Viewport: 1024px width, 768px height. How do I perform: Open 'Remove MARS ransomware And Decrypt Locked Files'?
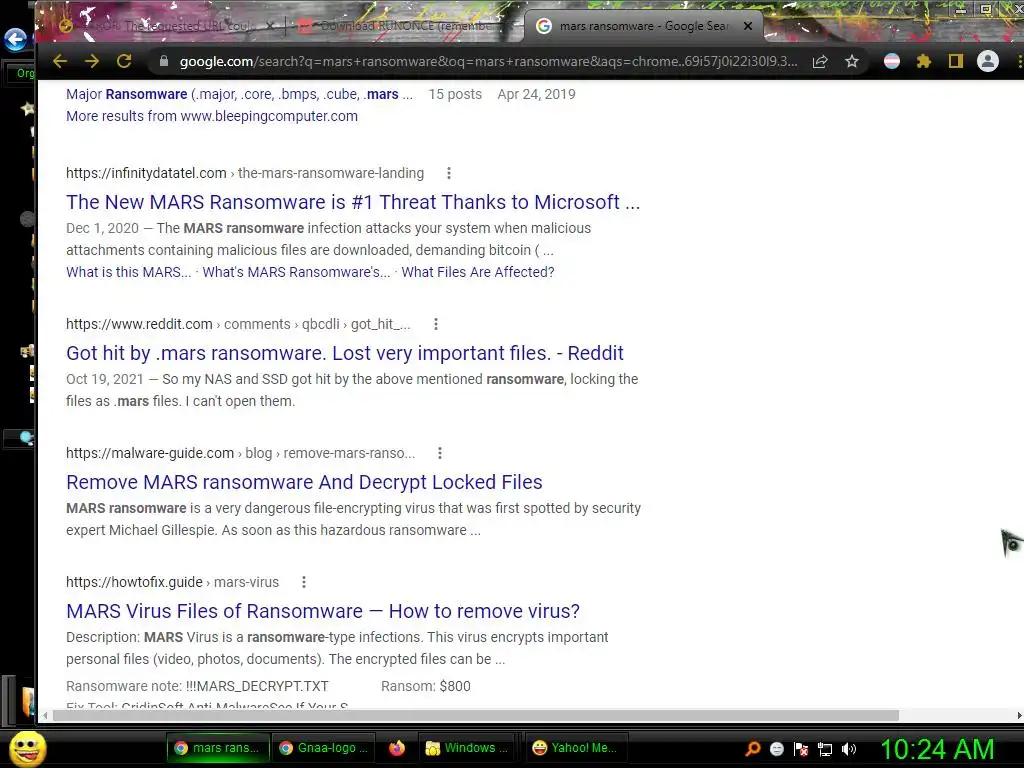[304, 482]
